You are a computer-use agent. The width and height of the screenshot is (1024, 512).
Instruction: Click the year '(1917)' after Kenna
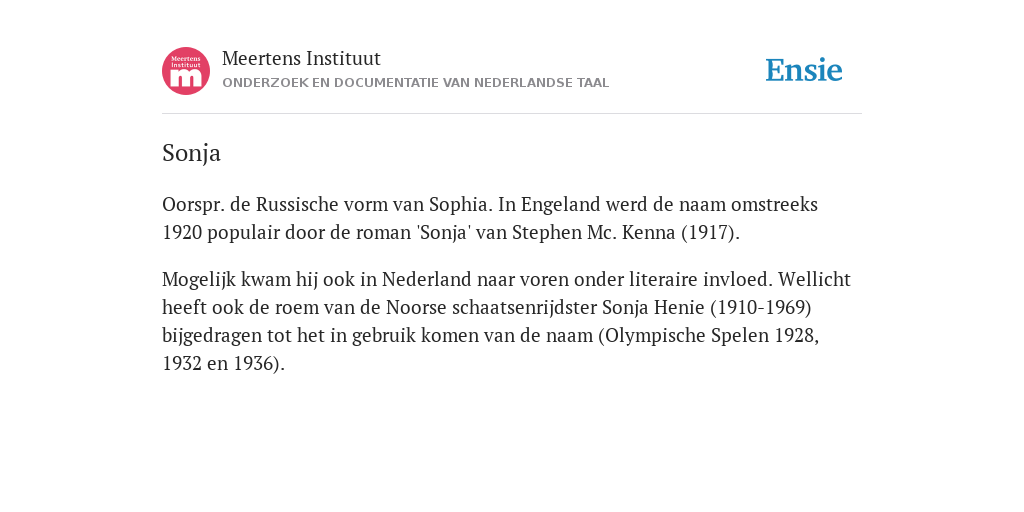(x=709, y=233)
